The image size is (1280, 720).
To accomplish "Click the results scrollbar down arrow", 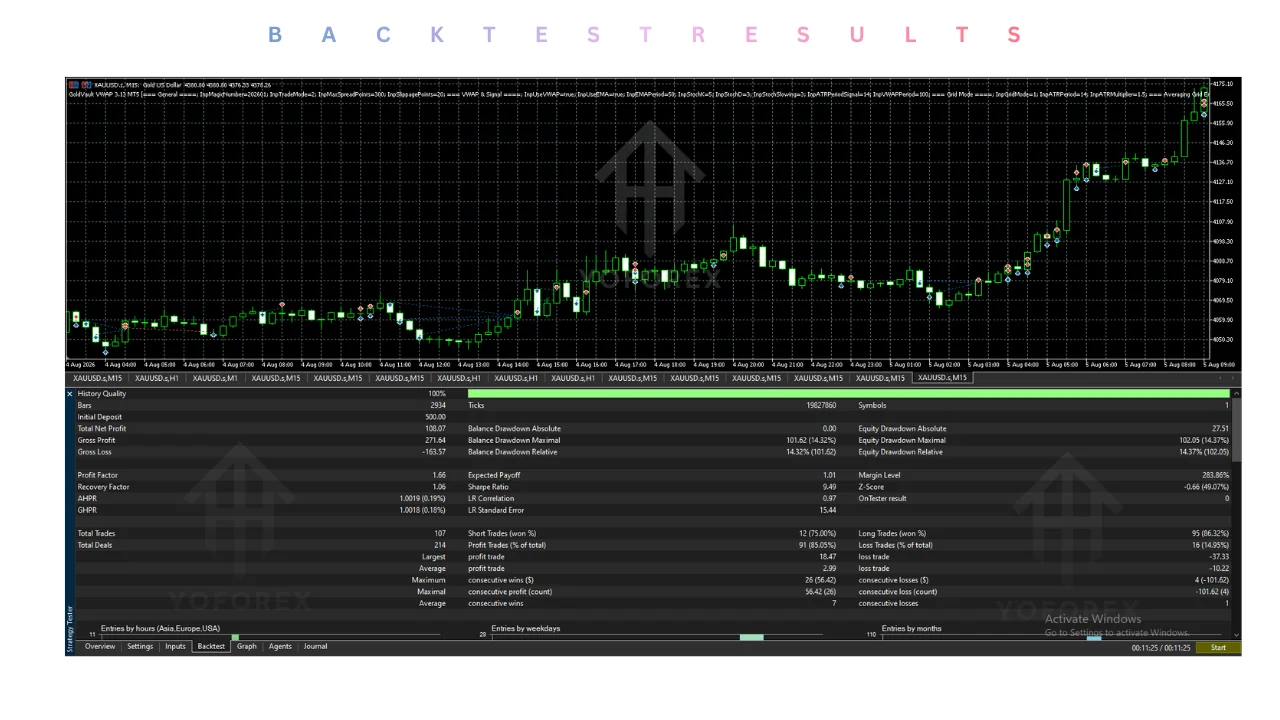I will 1237,635.
